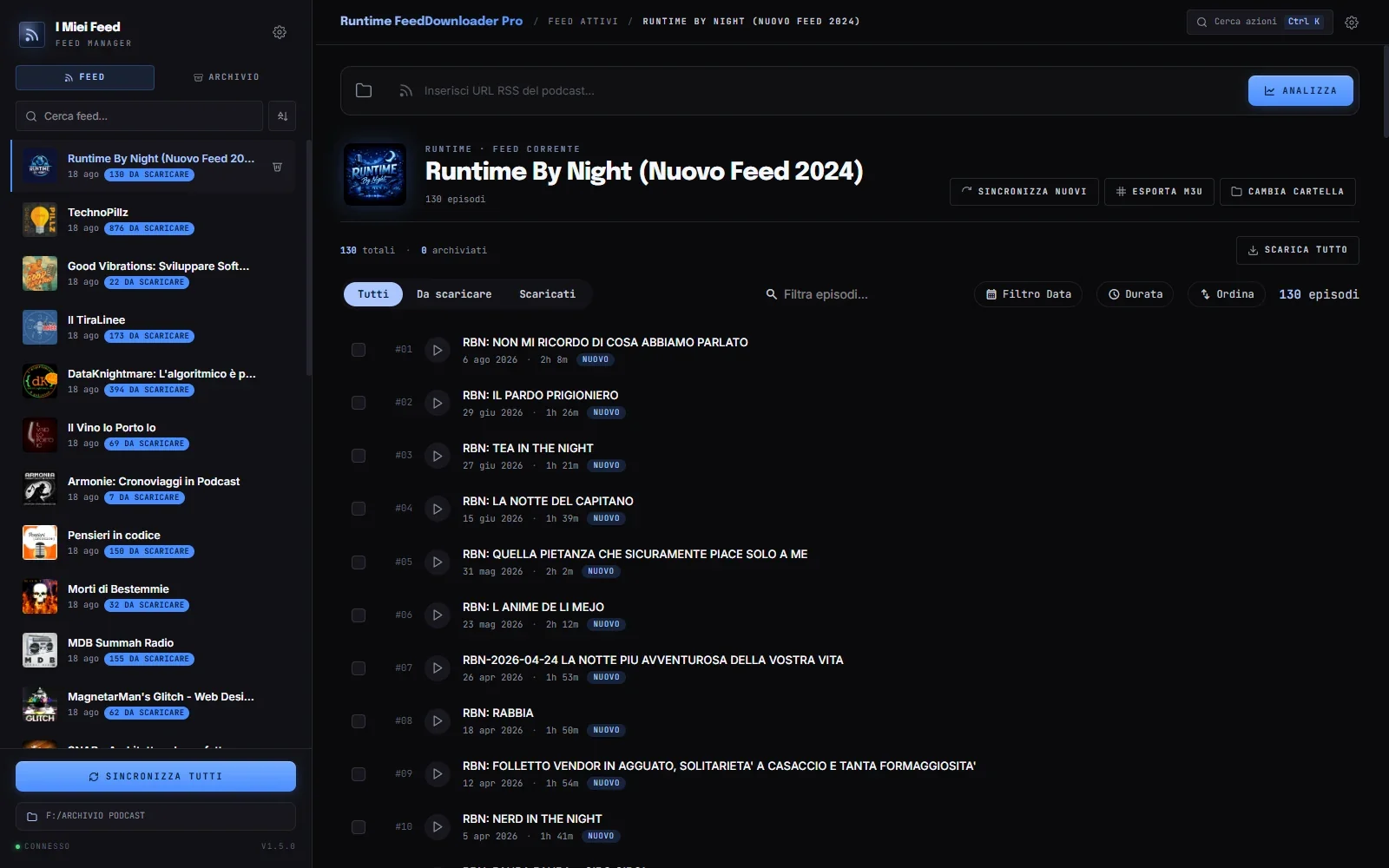Click CAMBIA CARTELLA button

[1287, 192]
